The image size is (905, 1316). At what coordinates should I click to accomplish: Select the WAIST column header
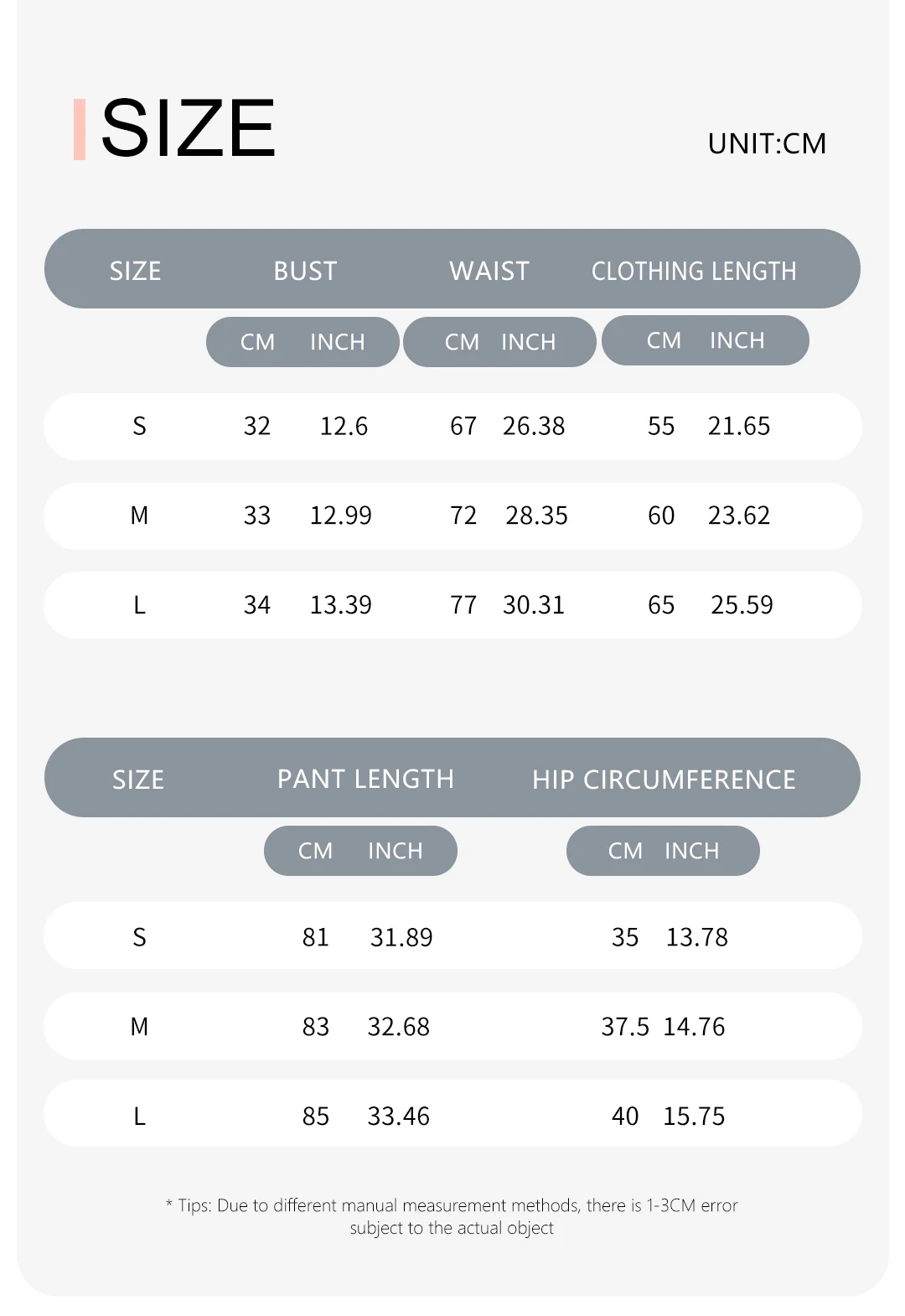point(489,271)
